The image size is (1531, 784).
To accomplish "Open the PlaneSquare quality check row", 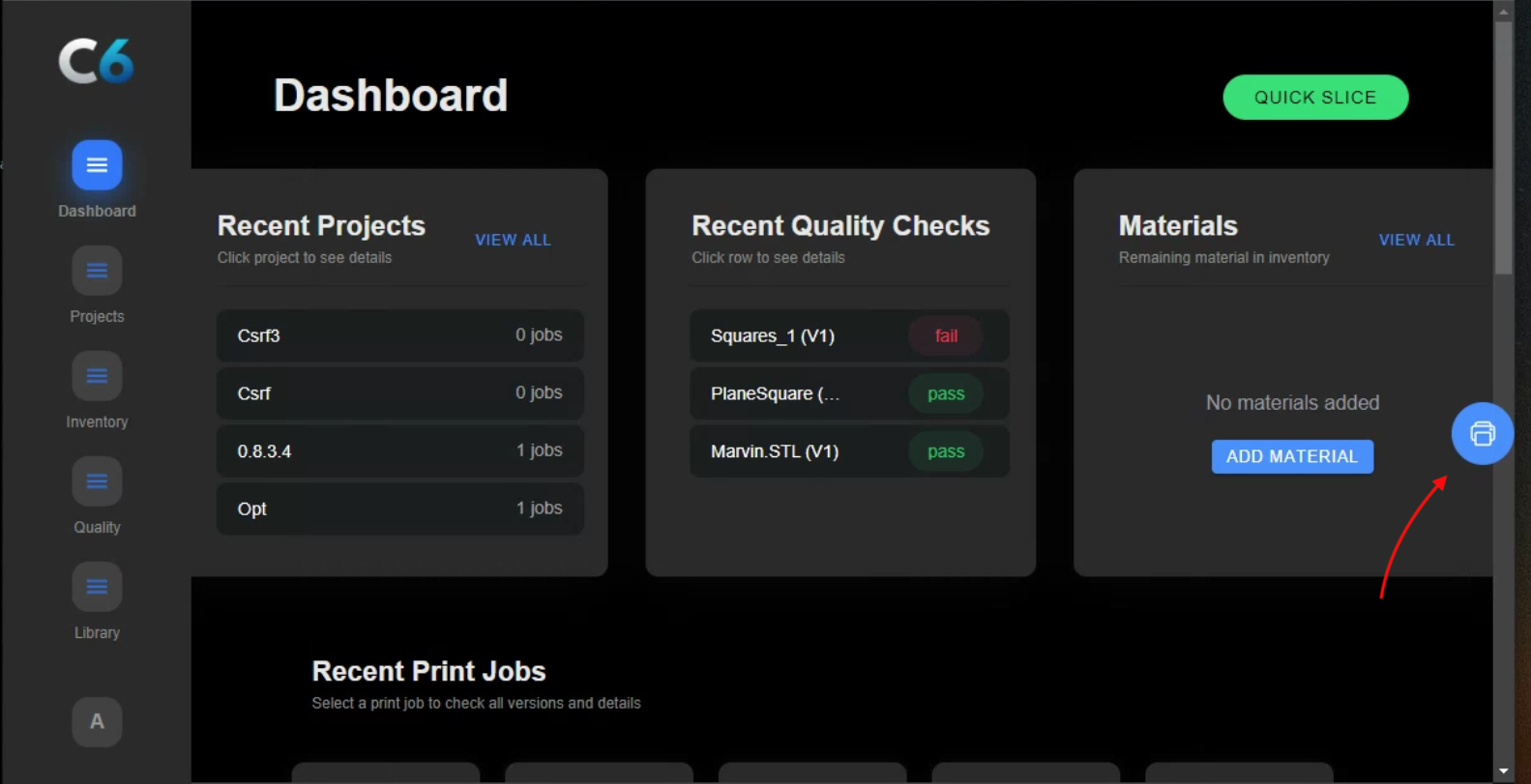I will (848, 393).
